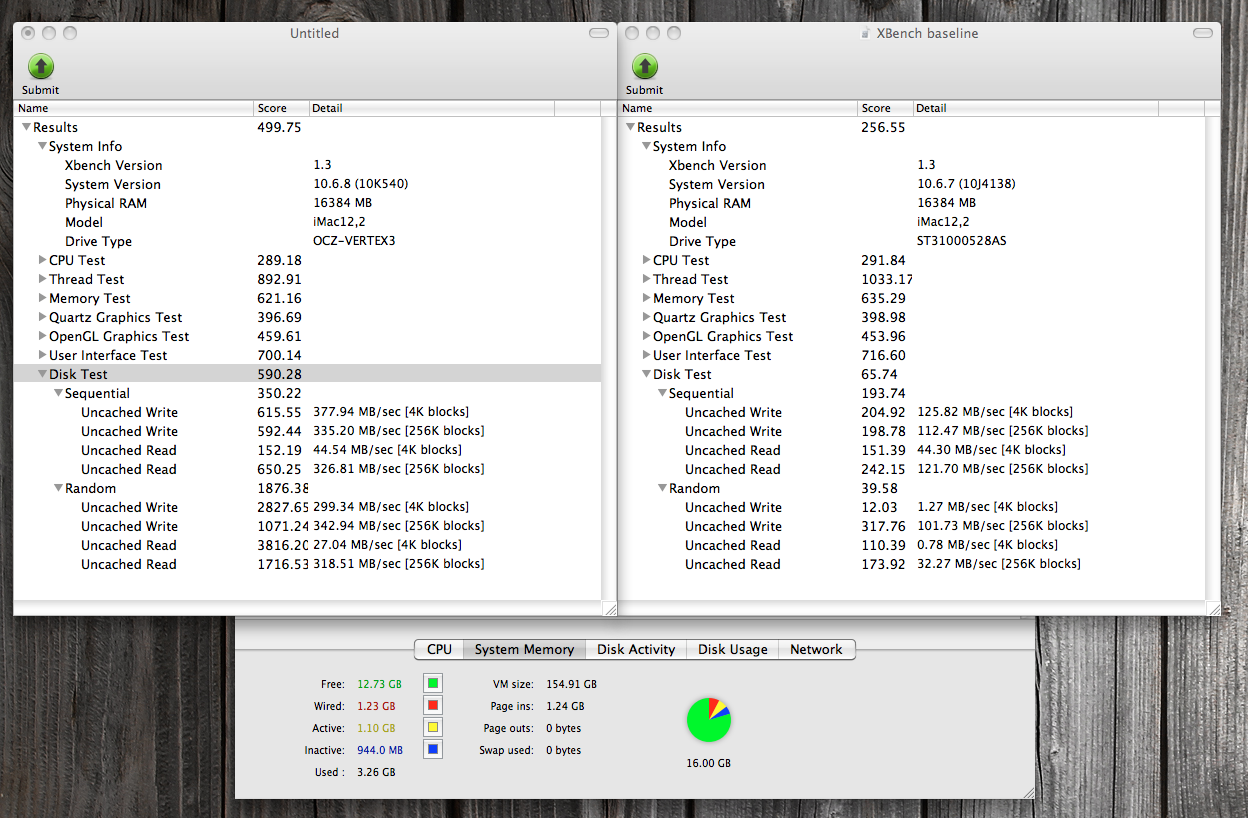The height and width of the screenshot is (818, 1248).
Task: Click Detail column header in Untitled window
Action: point(431,108)
